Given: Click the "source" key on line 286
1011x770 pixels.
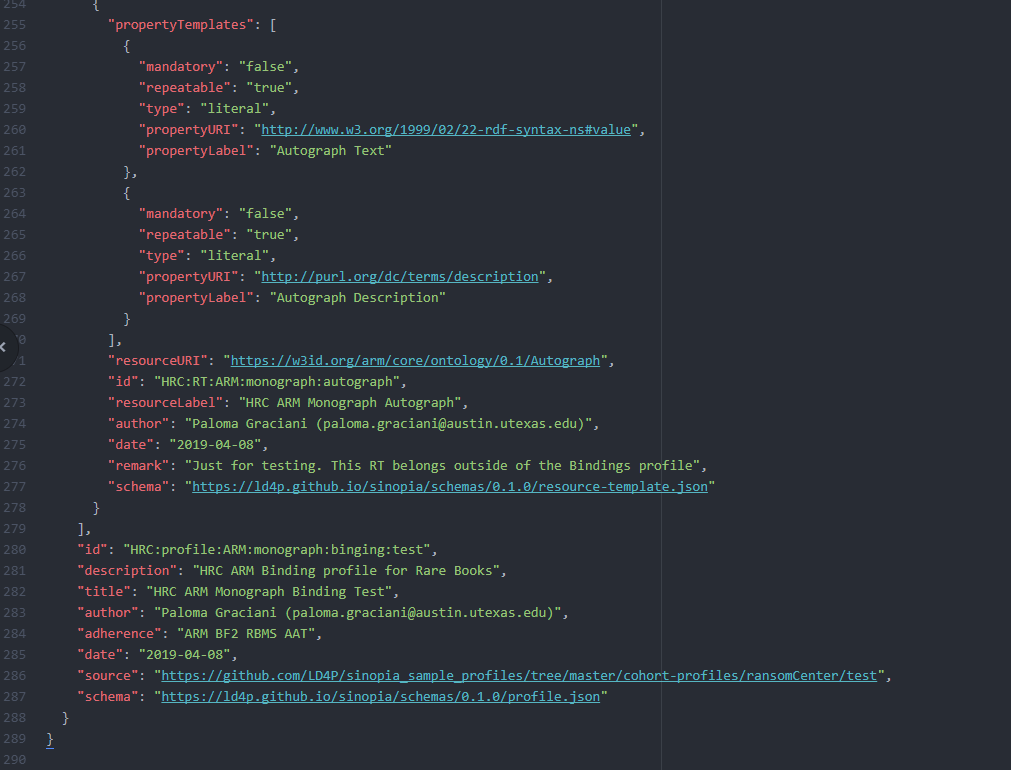Looking at the screenshot, I should [108, 675].
